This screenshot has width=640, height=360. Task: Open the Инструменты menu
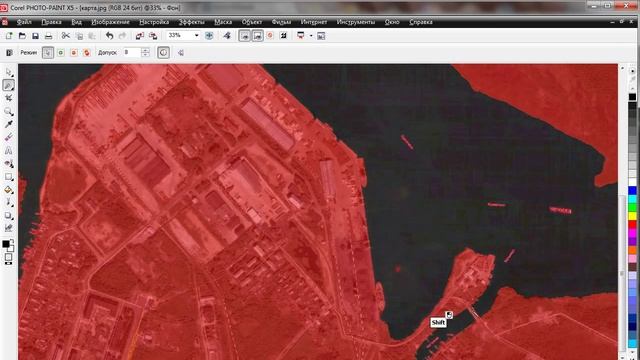click(356, 22)
